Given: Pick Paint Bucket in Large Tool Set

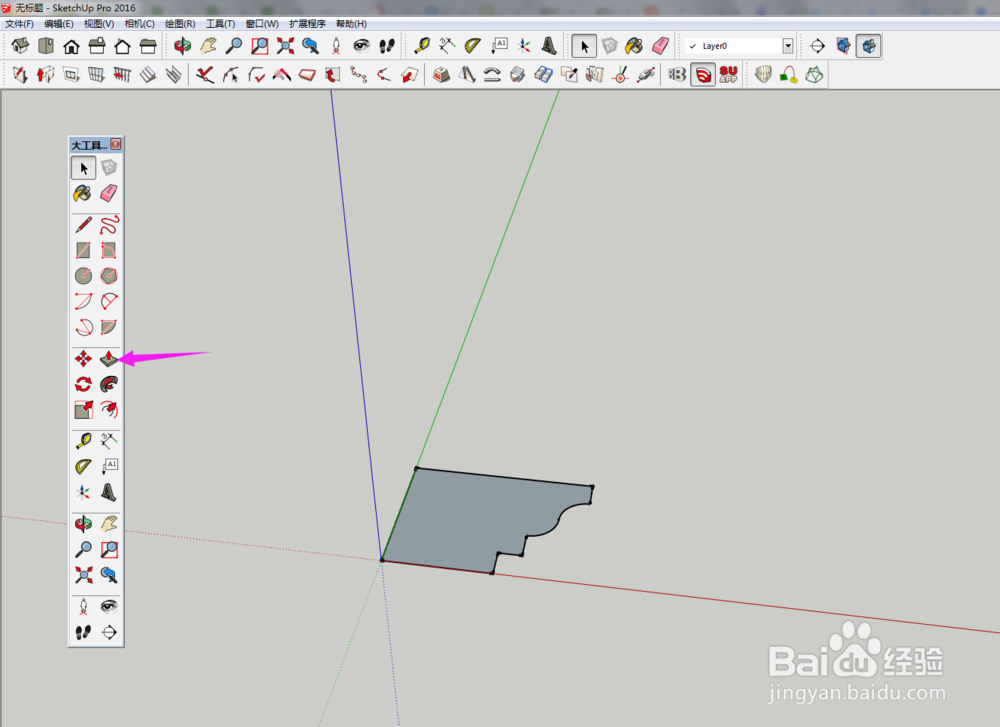Looking at the screenshot, I should click(x=84, y=193).
